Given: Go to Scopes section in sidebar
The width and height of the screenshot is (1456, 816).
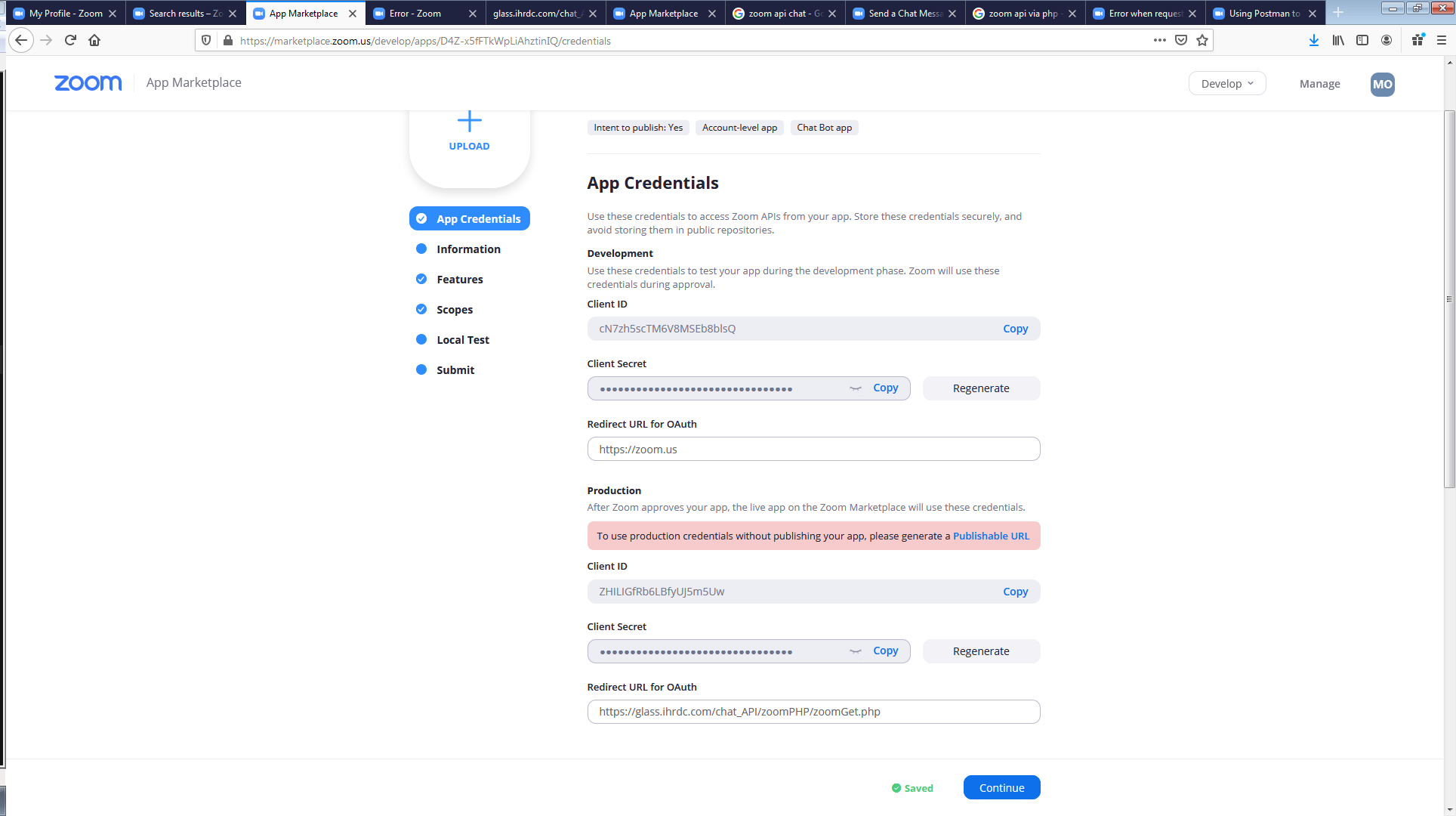Looking at the screenshot, I should (x=454, y=310).
